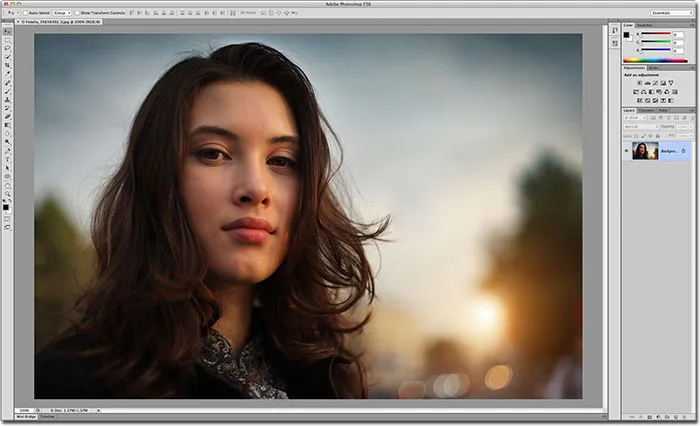Pick a color from the spectrum ramp
Viewport: 700px width, 426px height.
[x=655, y=60]
